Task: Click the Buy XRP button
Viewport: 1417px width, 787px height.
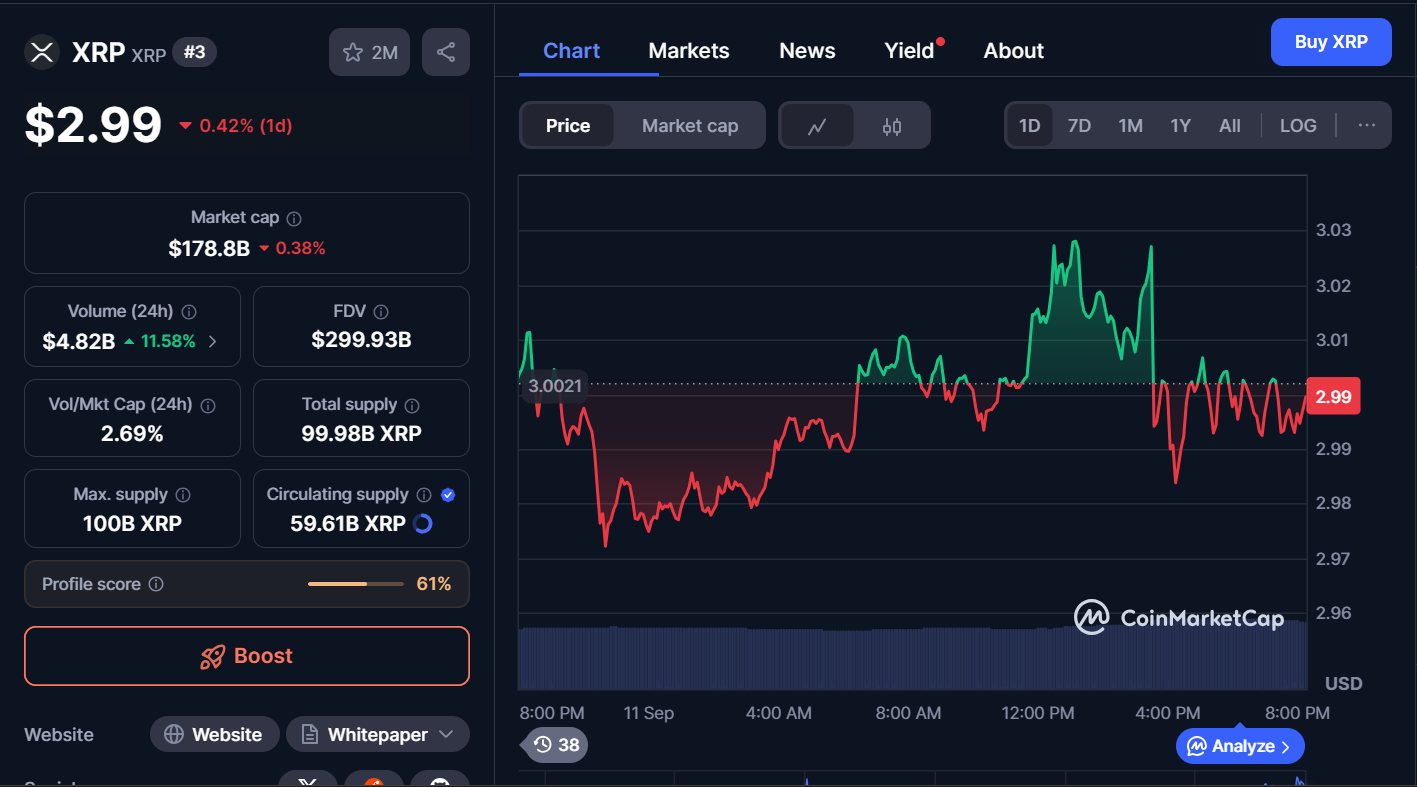Action: [1331, 42]
